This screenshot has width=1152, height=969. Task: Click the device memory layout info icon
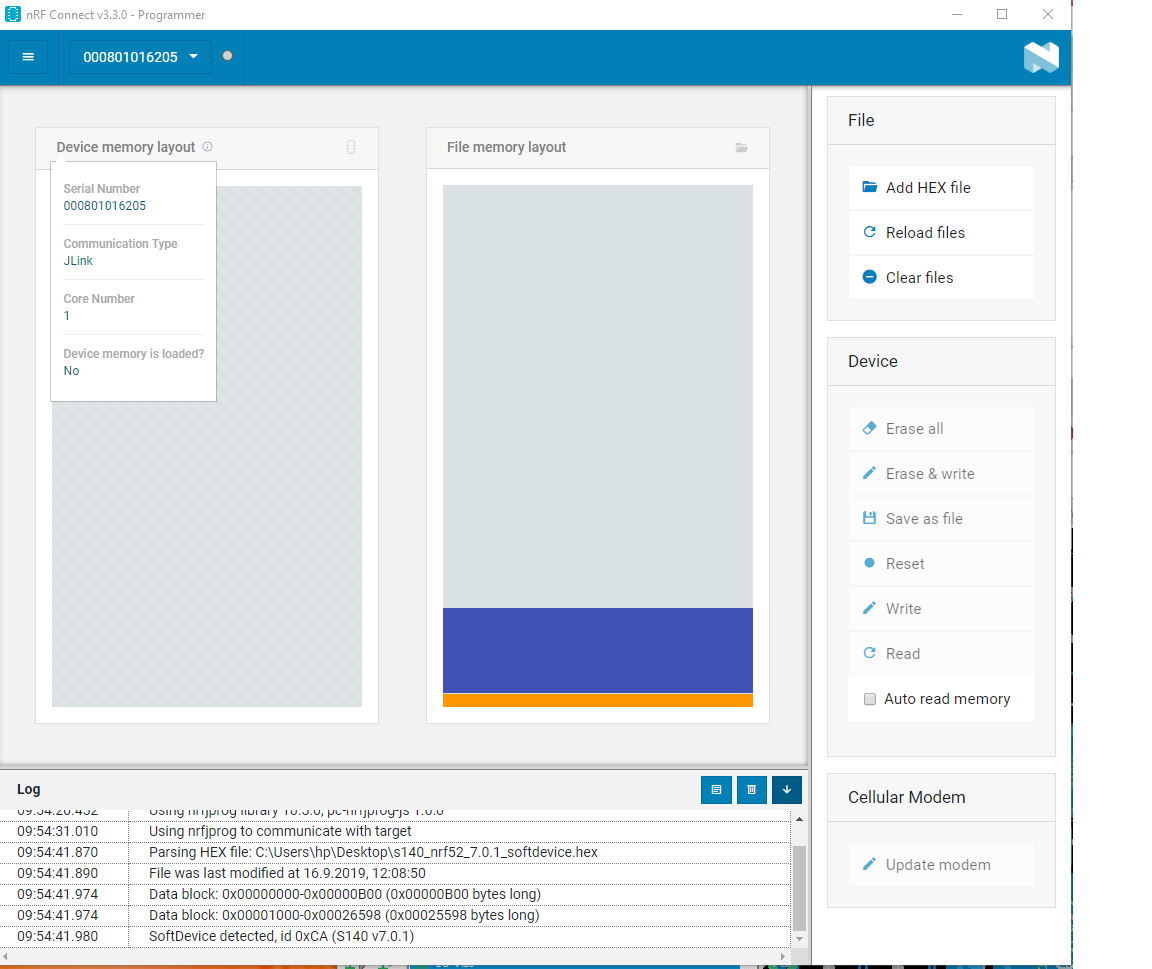tap(208, 147)
